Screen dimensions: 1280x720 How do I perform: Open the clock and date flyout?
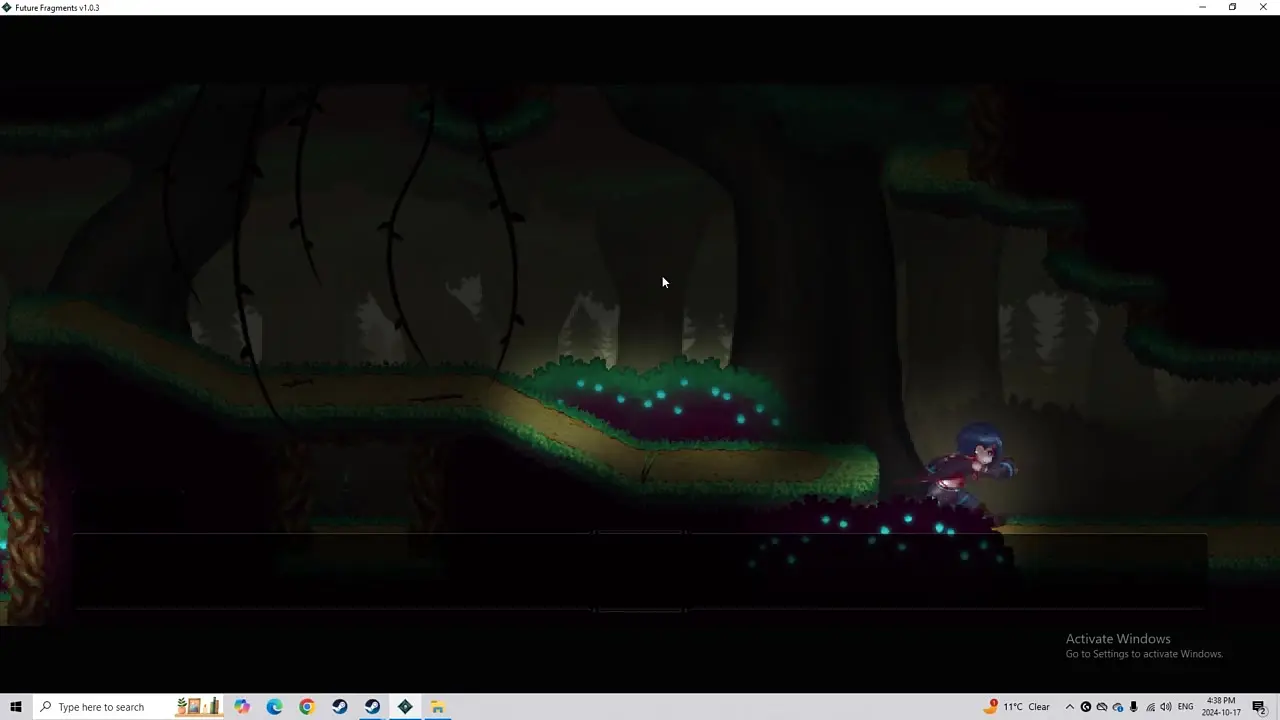click(x=1222, y=707)
